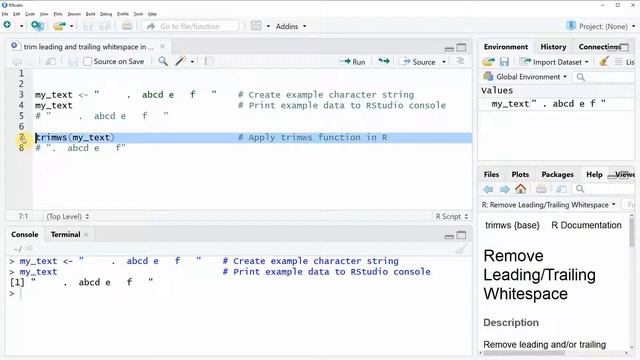Click the Re-run previous code region icon
The width and height of the screenshot is (640, 360).
click(x=384, y=61)
